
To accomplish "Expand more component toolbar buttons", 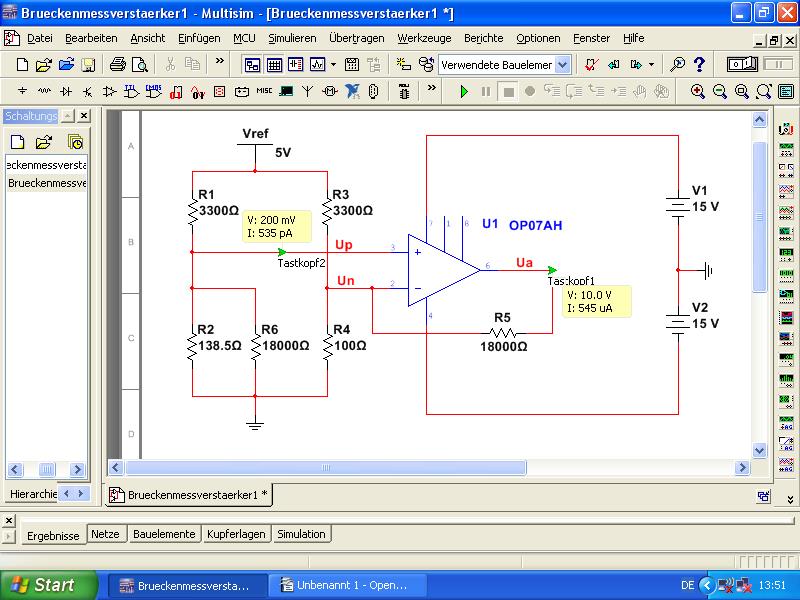I will click(432, 87).
